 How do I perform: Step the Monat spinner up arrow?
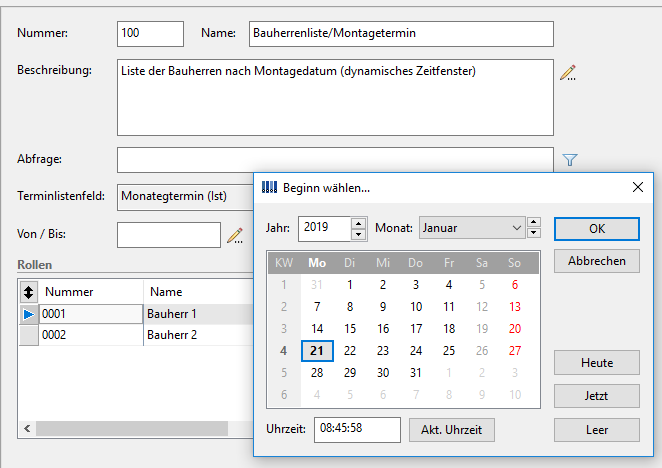[534, 222]
